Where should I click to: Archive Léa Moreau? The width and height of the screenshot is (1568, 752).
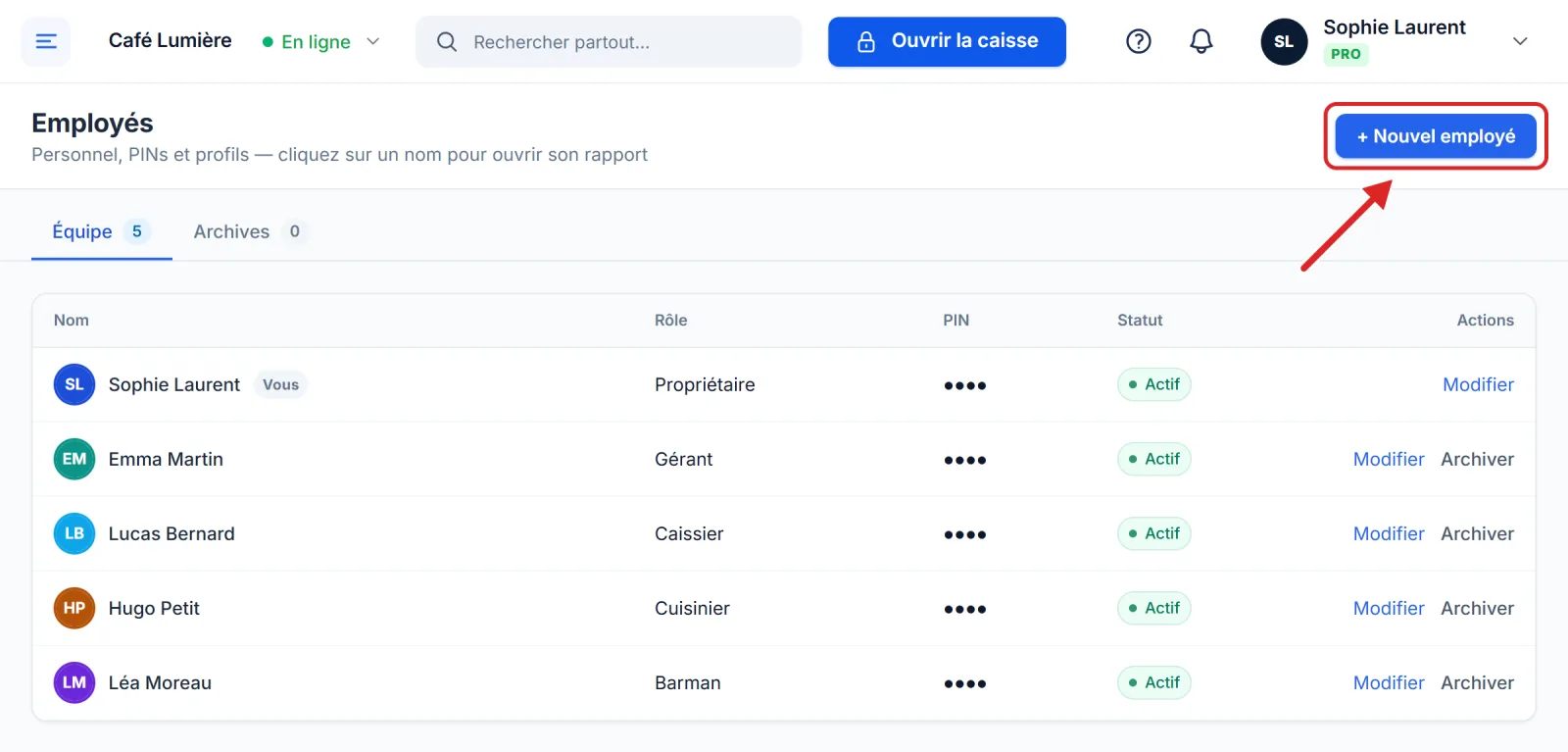(1477, 682)
